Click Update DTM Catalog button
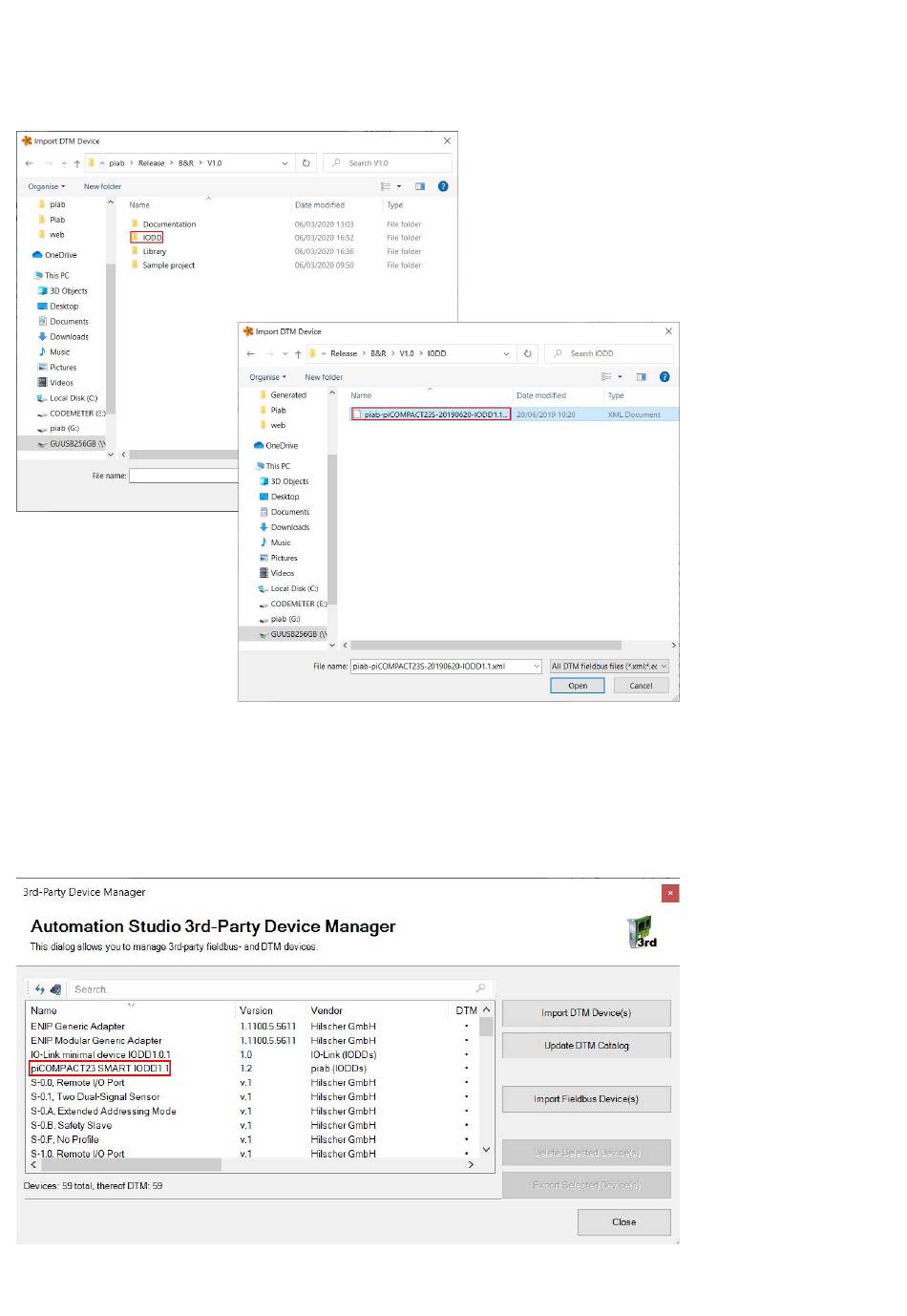Screen dimensions: 907x1316 click(x=586, y=1045)
